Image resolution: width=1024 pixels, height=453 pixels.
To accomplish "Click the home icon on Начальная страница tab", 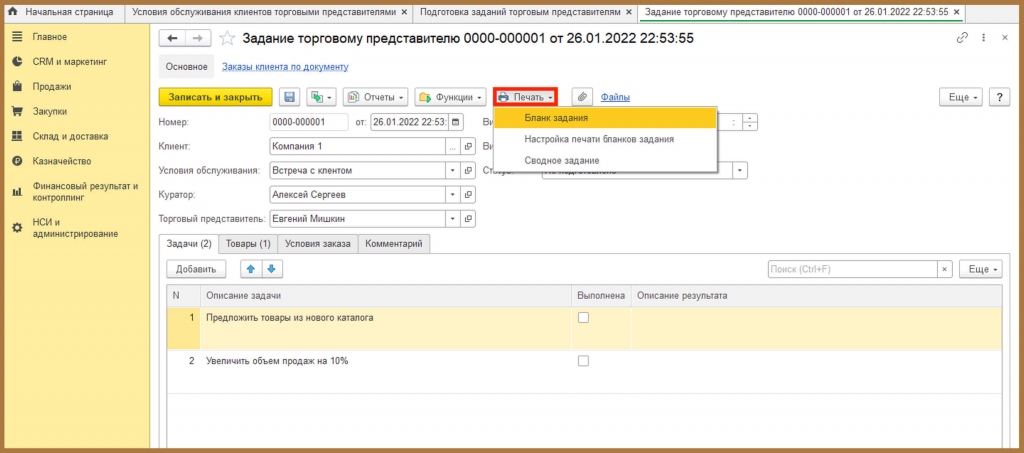I will 12,12.
